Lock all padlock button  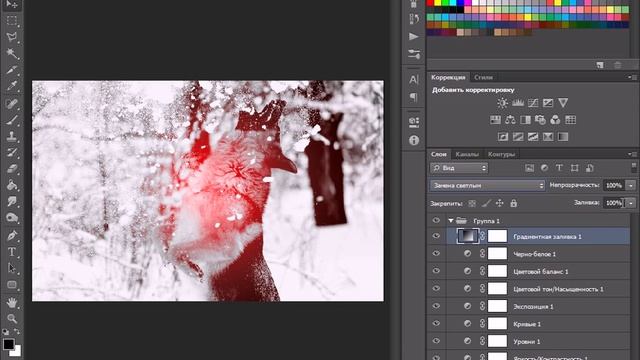click(x=513, y=203)
